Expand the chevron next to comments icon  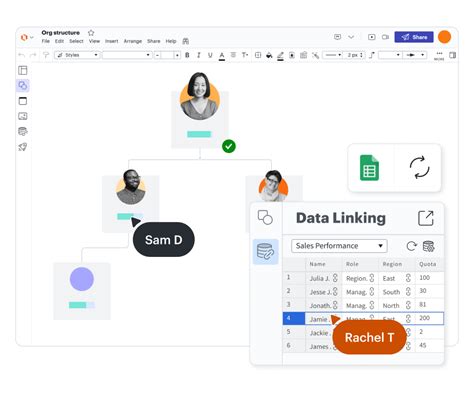pyautogui.click(x=351, y=37)
